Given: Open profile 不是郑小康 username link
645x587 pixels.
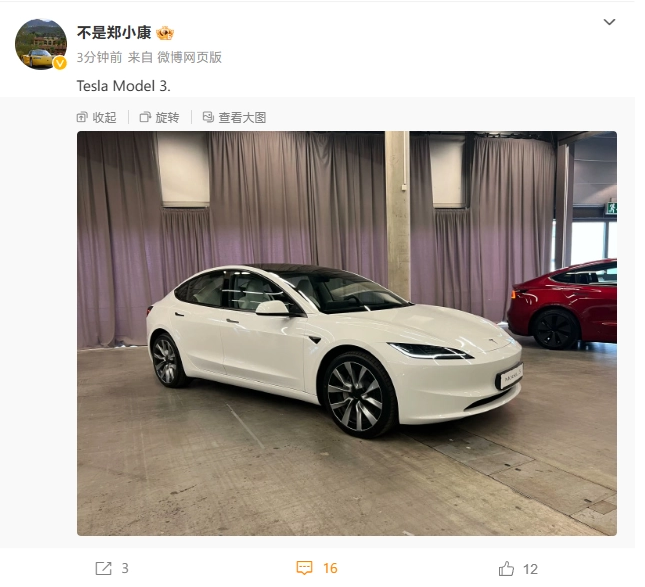Looking at the screenshot, I should coord(116,33).
